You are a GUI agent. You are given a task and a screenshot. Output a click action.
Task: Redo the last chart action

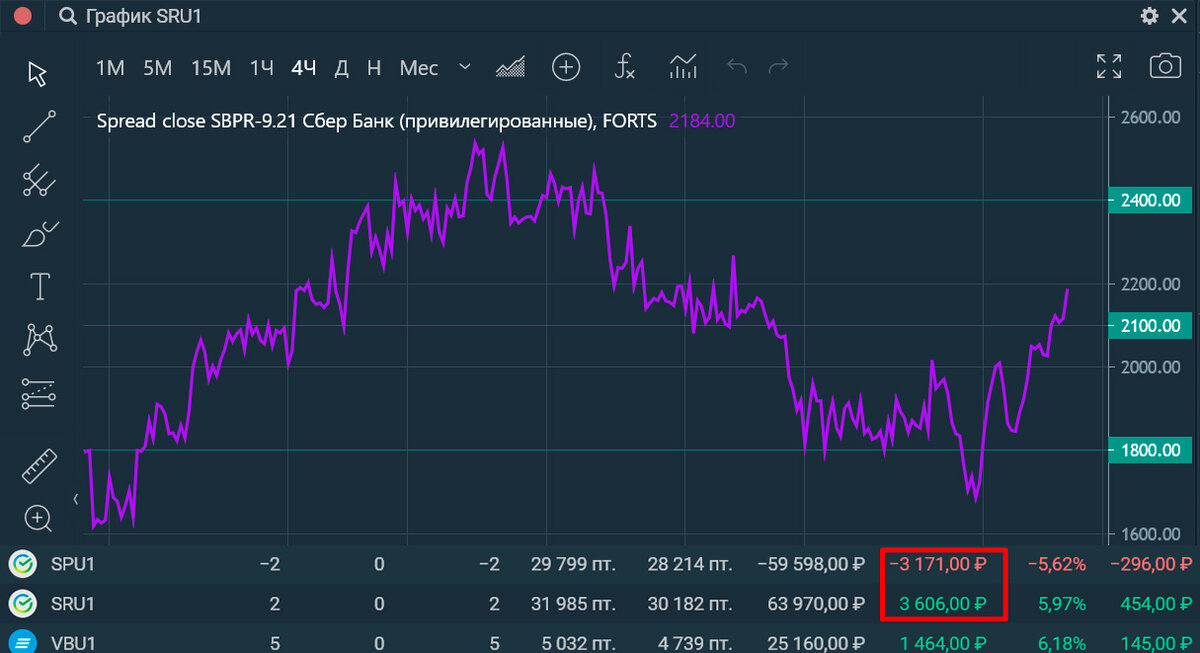pyautogui.click(x=778, y=67)
